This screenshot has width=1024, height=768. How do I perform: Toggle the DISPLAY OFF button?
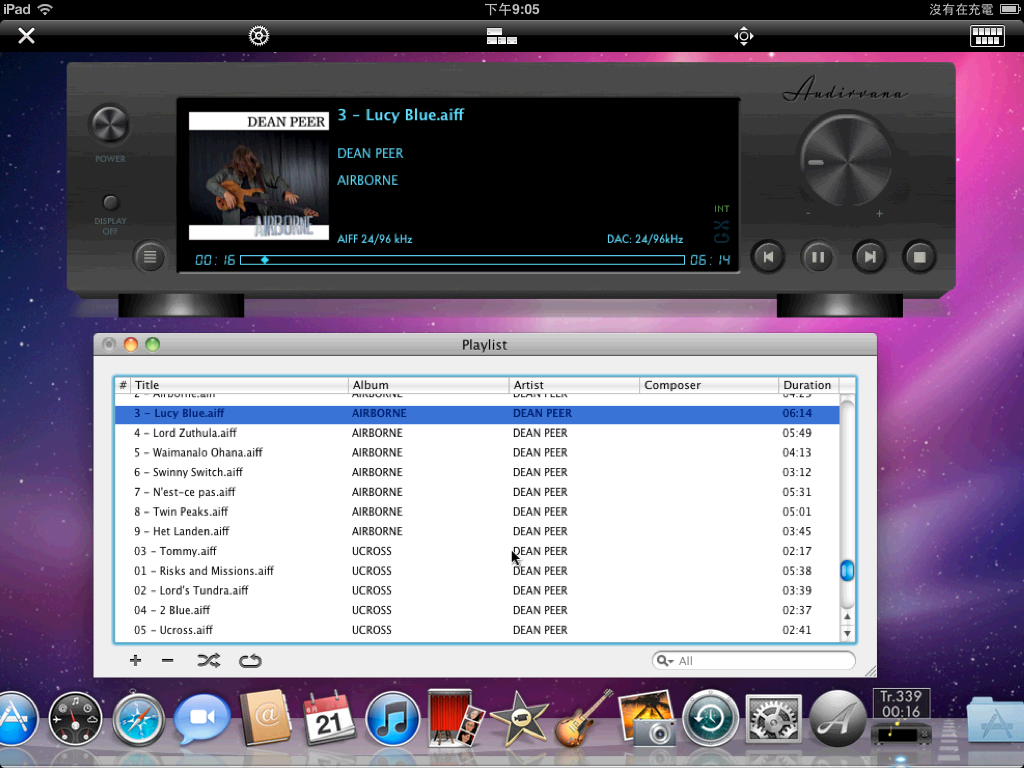click(110, 202)
